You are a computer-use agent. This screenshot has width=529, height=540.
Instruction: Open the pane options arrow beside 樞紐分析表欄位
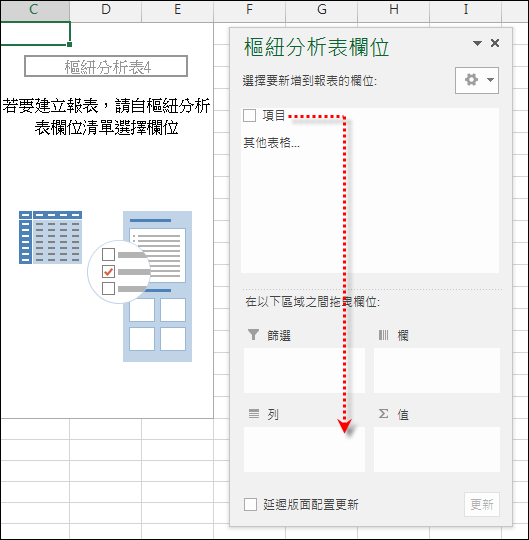pyautogui.click(x=477, y=43)
